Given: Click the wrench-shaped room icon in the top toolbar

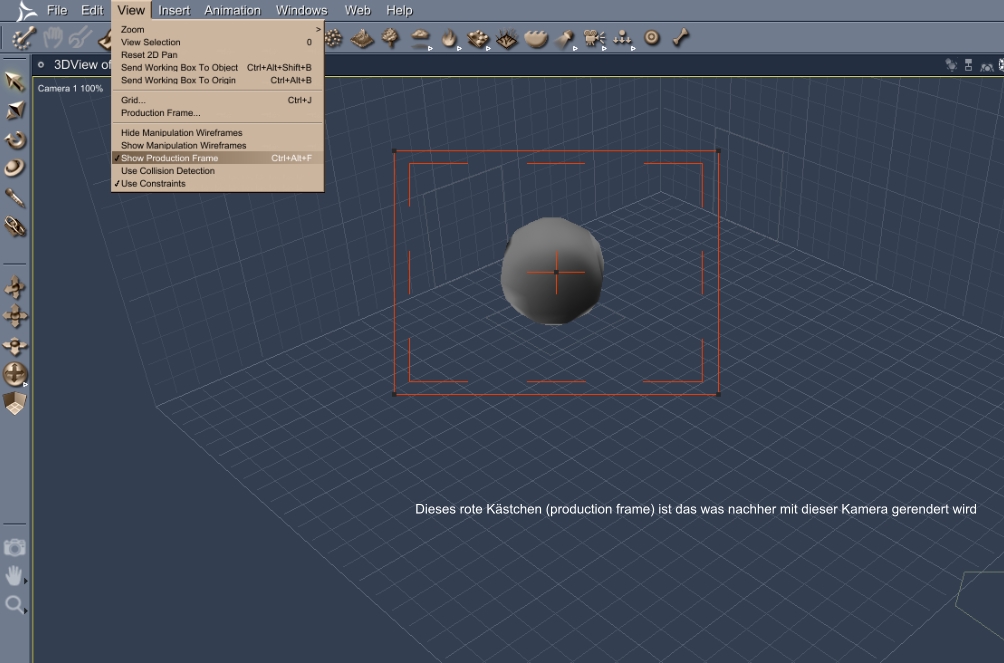Looking at the screenshot, I should click(x=80, y=38).
